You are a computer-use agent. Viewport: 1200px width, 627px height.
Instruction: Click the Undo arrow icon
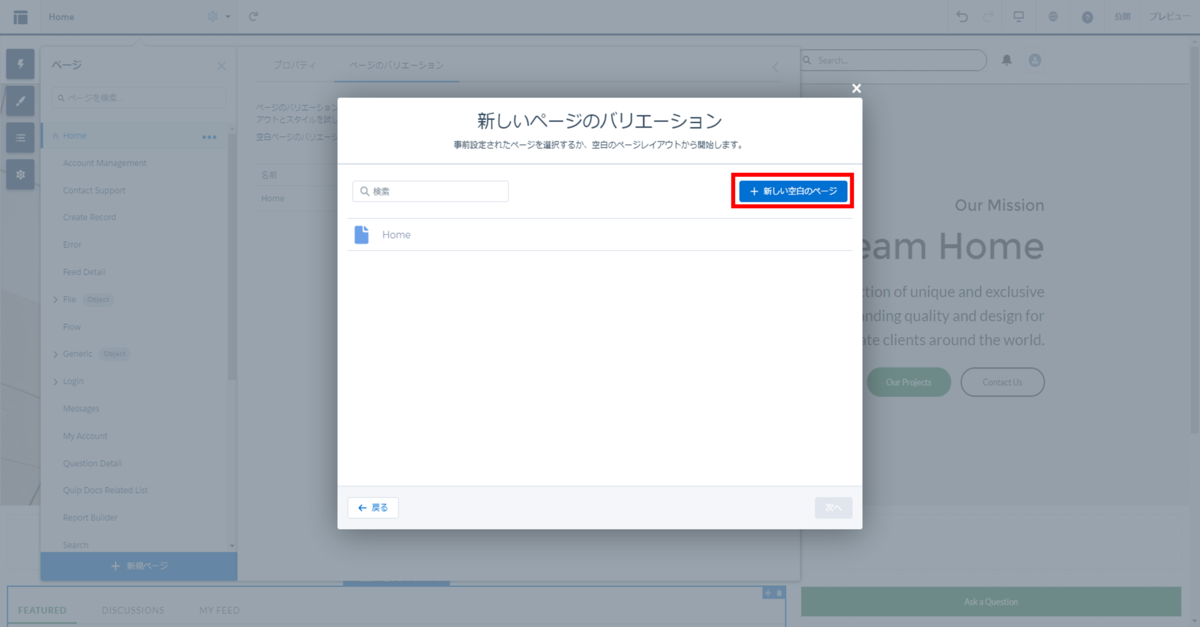pyautogui.click(x=962, y=17)
